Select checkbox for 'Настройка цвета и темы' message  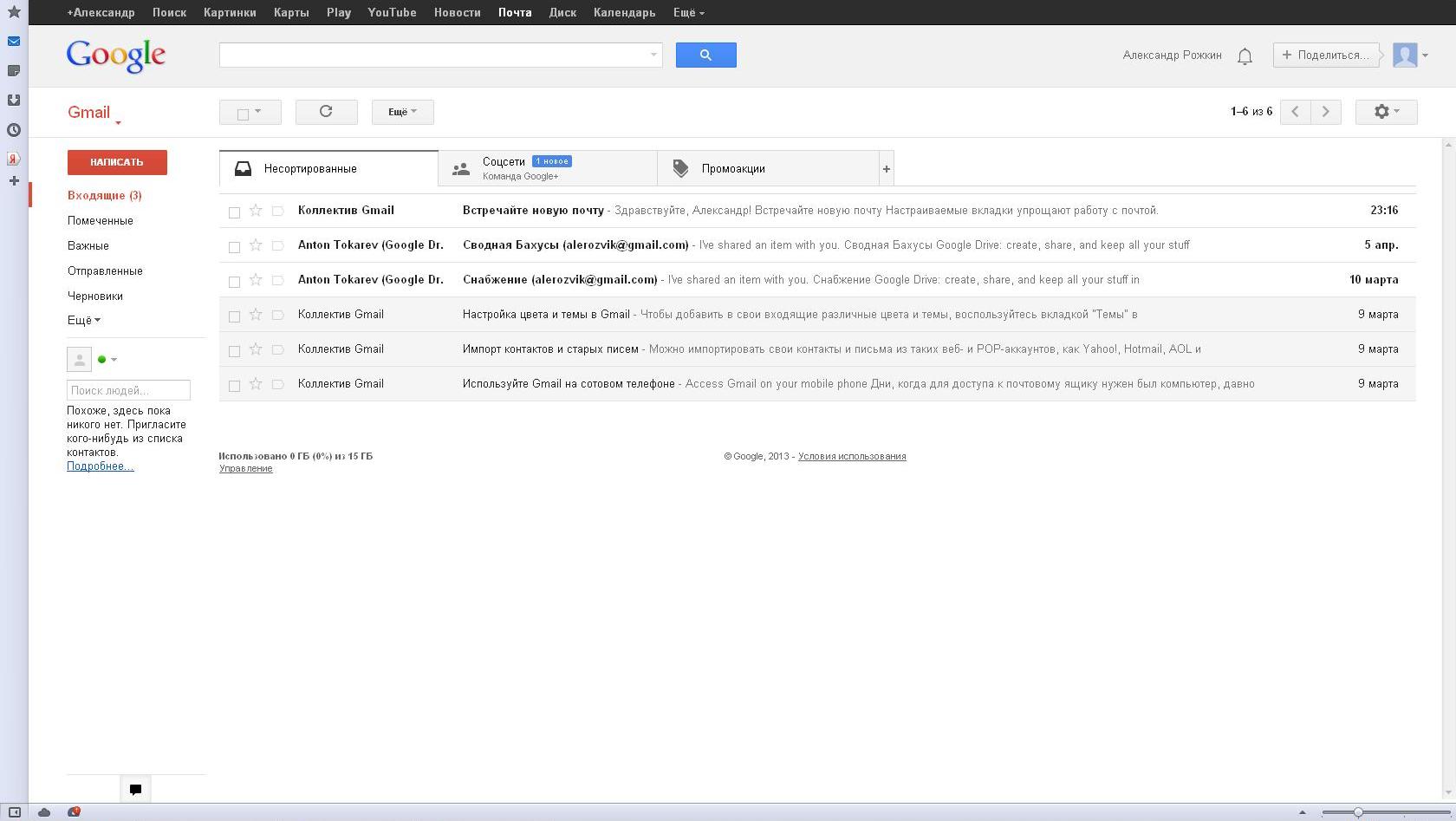tap(234, 316)
